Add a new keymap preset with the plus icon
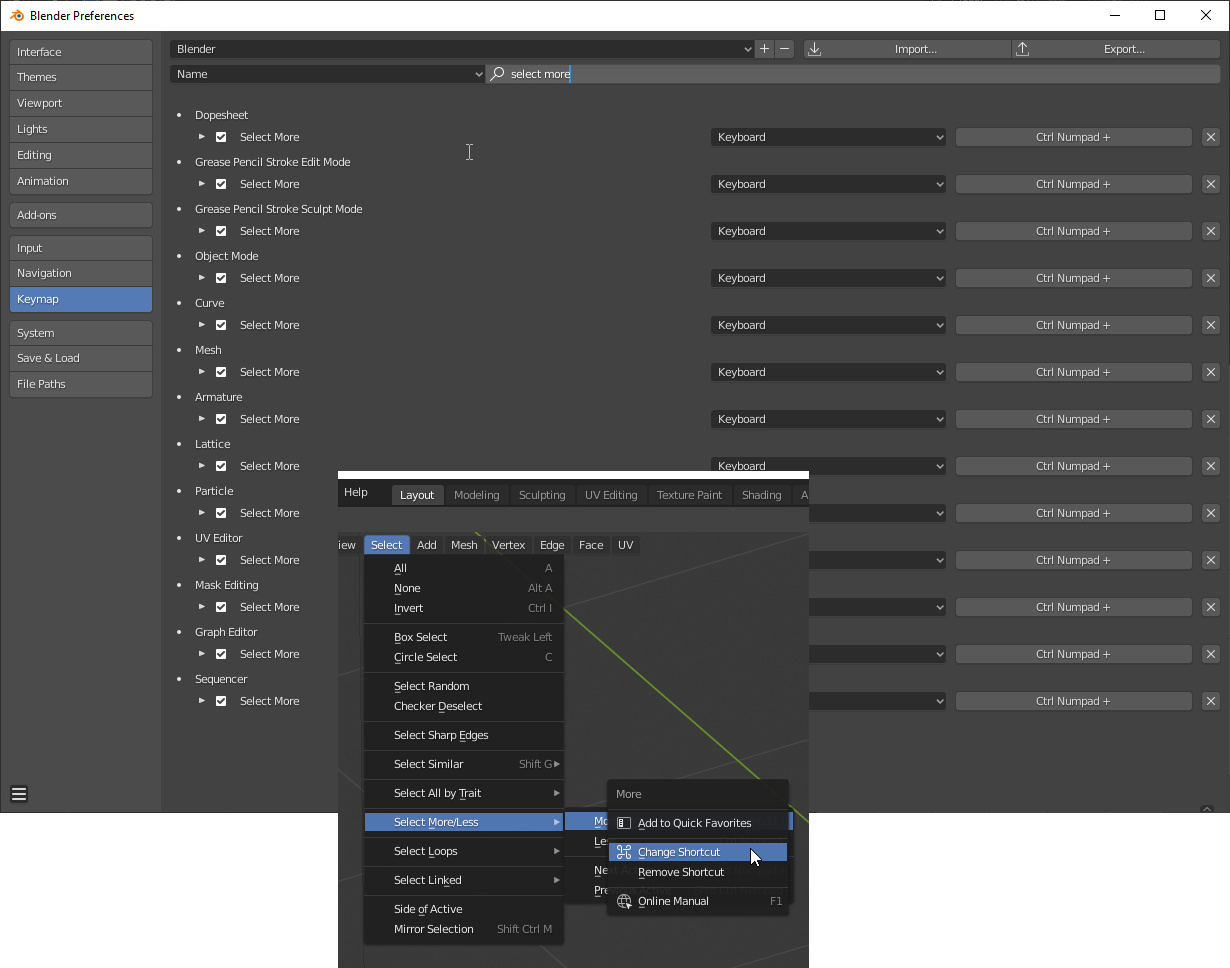The image size is (1230, 968). [765, 48]
